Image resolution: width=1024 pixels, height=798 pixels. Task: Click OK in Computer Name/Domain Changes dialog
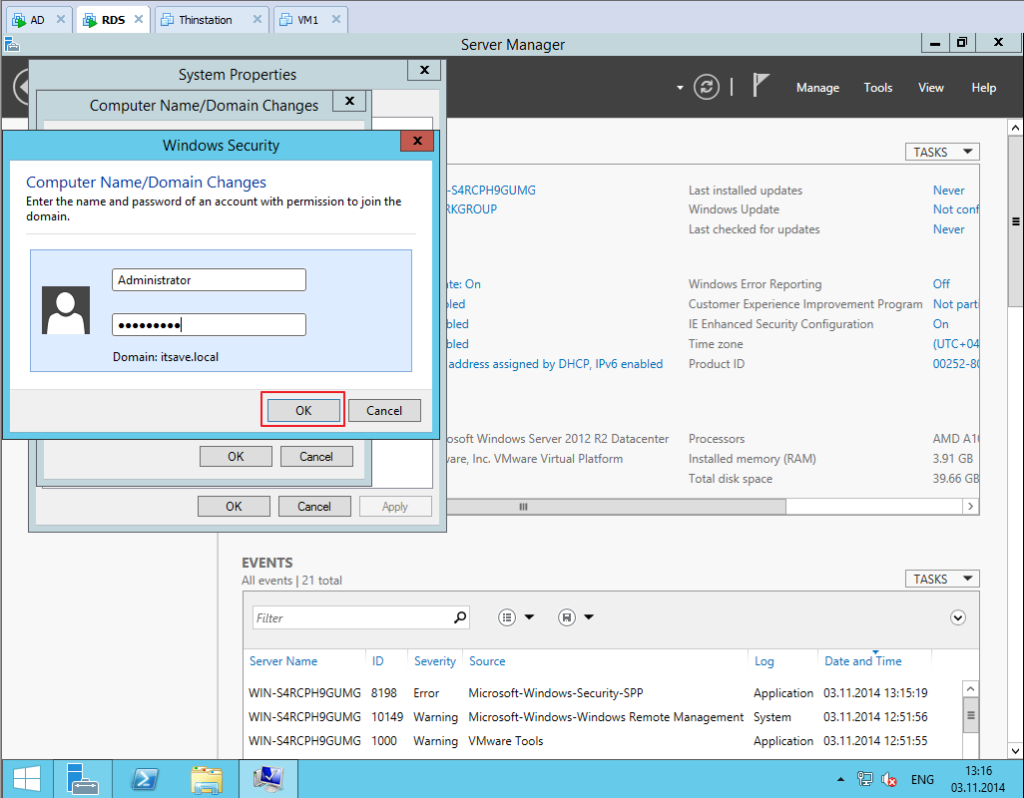(x=236, y=456)
